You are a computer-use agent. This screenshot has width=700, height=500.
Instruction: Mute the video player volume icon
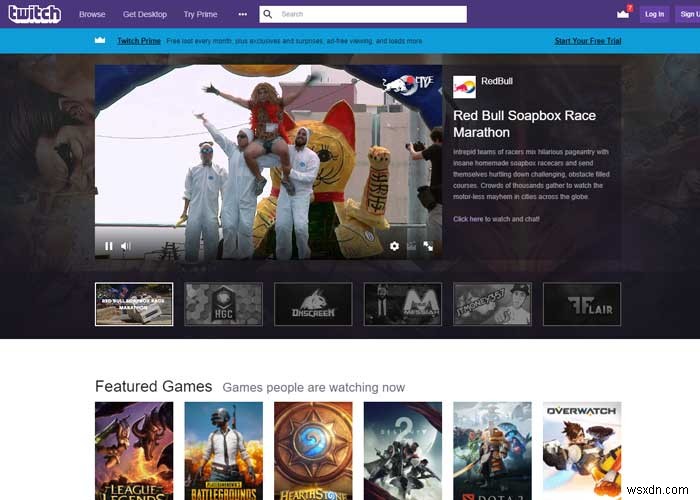tap(126, 246)
